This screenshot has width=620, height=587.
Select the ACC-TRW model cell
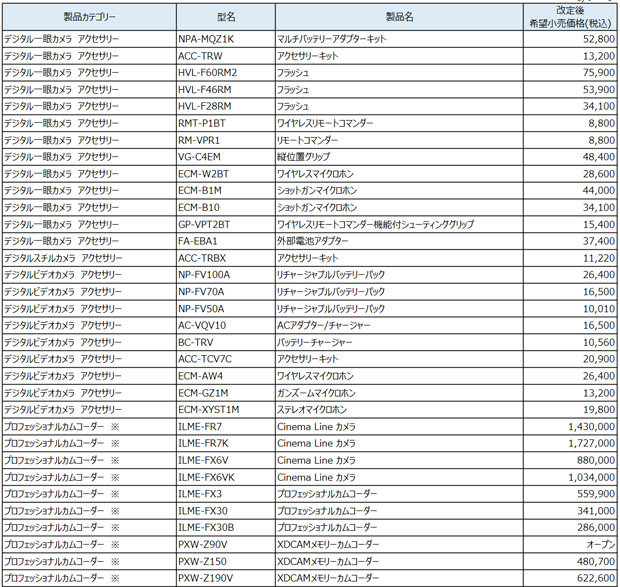coord(226,56)
